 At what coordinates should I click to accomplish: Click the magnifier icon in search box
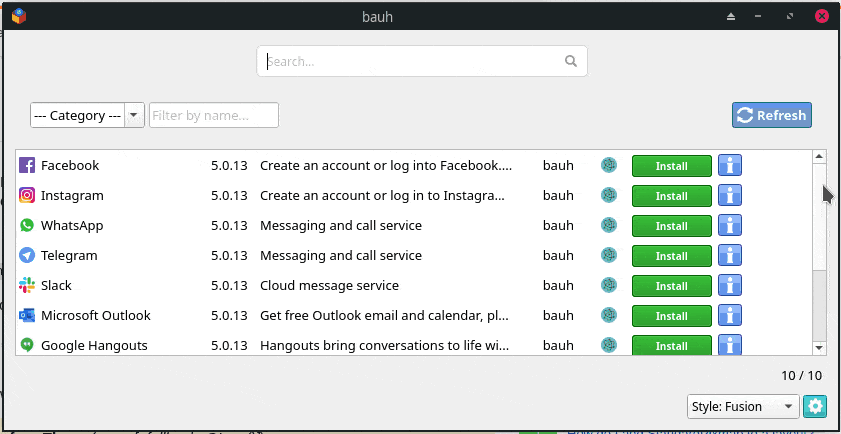tap(571, 61)
